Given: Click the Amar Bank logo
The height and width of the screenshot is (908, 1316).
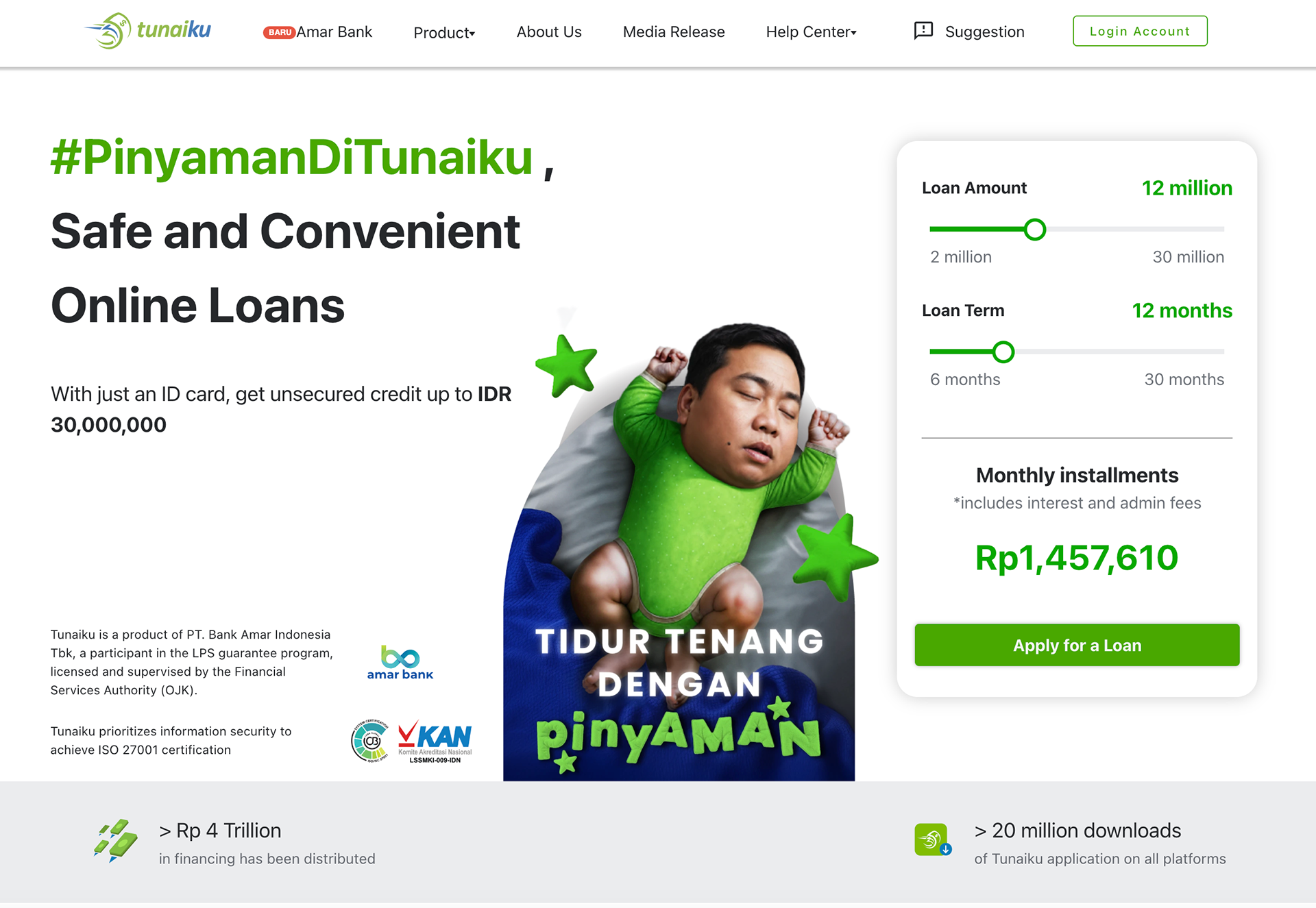Looking at the screenshot, I should click(400, 663).
